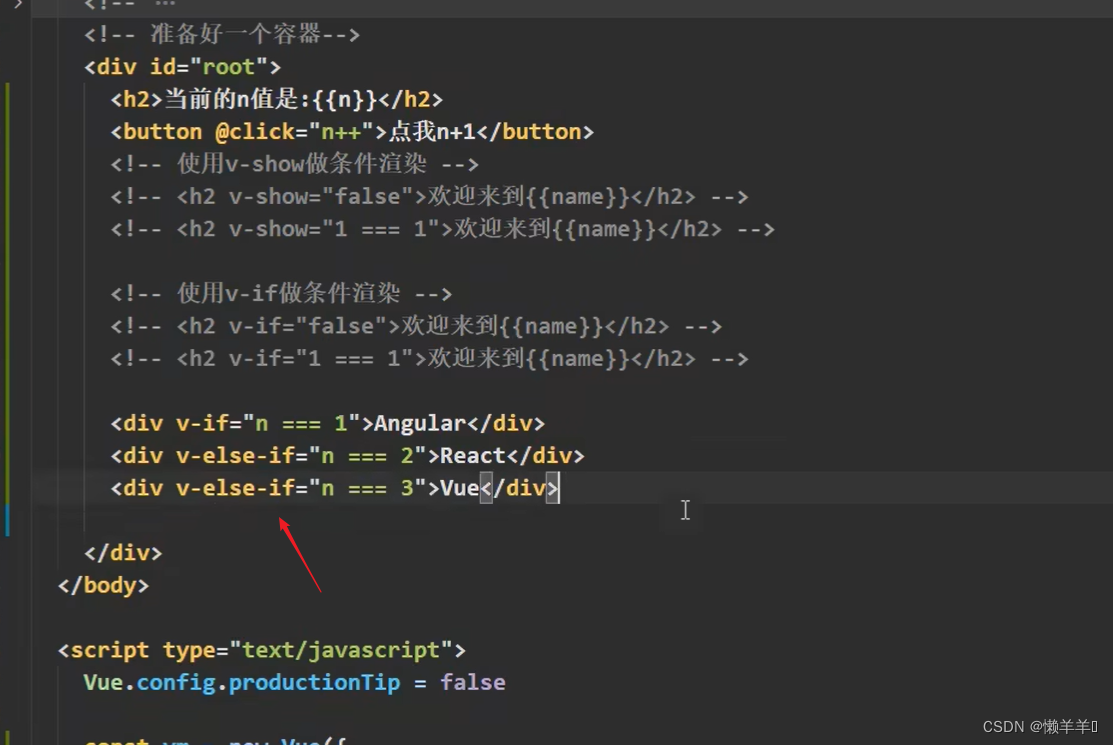The height and width of the screenshot is (745, 1113).
Task: Click the word React in the code
Action: click(x=473, y=456)
